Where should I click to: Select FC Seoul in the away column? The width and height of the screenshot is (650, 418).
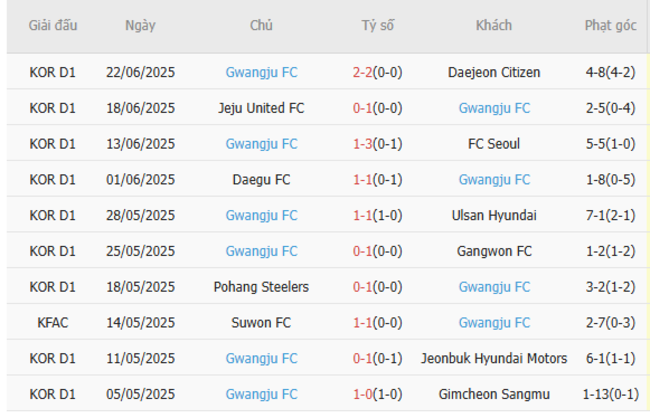click(x=494, y=144)
